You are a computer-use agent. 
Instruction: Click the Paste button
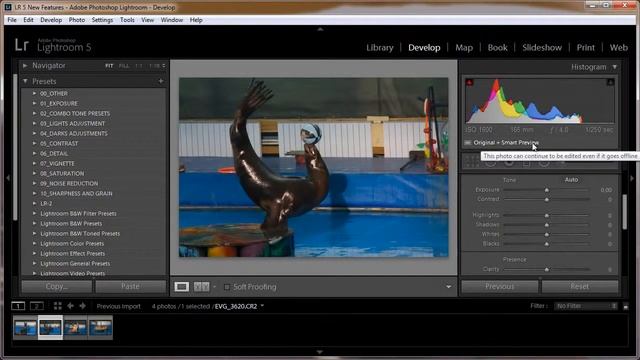(x=131, y=287)
